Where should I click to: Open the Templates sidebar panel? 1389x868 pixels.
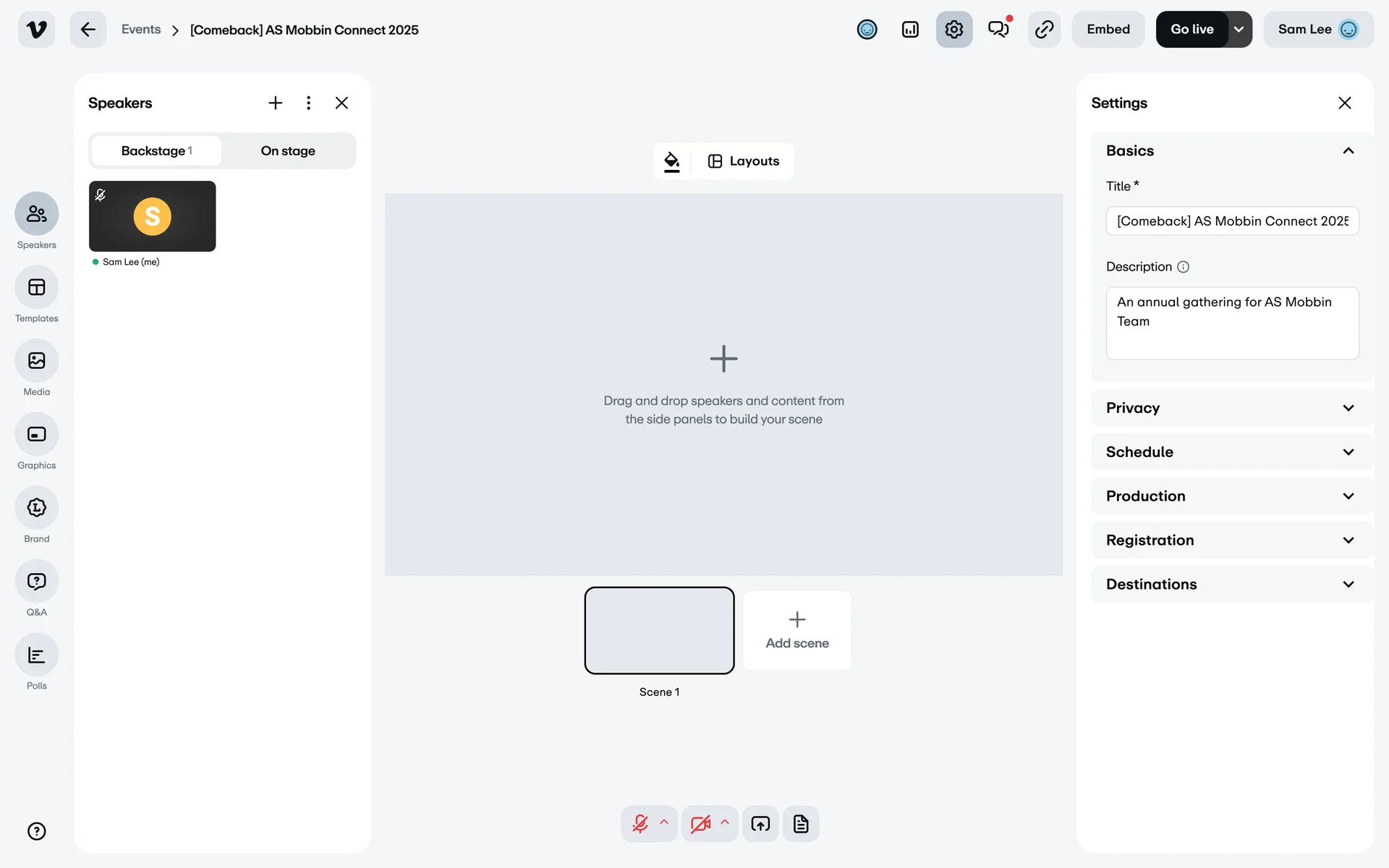click(x=36, y=288)
